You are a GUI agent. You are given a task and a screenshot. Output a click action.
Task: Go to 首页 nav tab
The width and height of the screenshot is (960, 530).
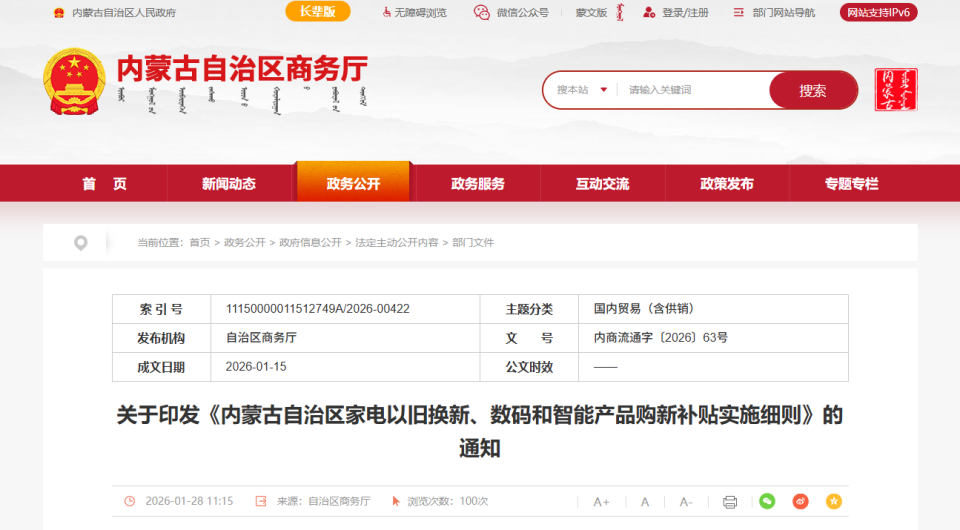(x=105, y=184)
